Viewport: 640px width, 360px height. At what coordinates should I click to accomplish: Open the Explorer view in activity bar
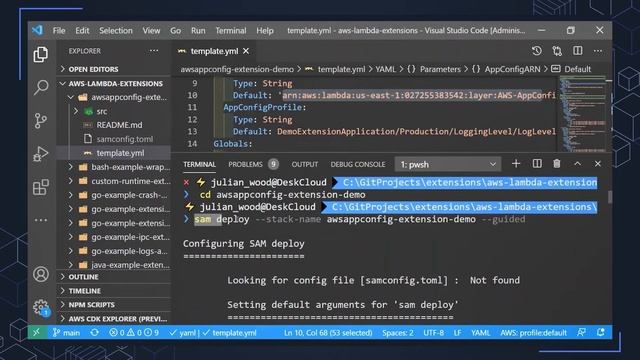coord(41,54)
